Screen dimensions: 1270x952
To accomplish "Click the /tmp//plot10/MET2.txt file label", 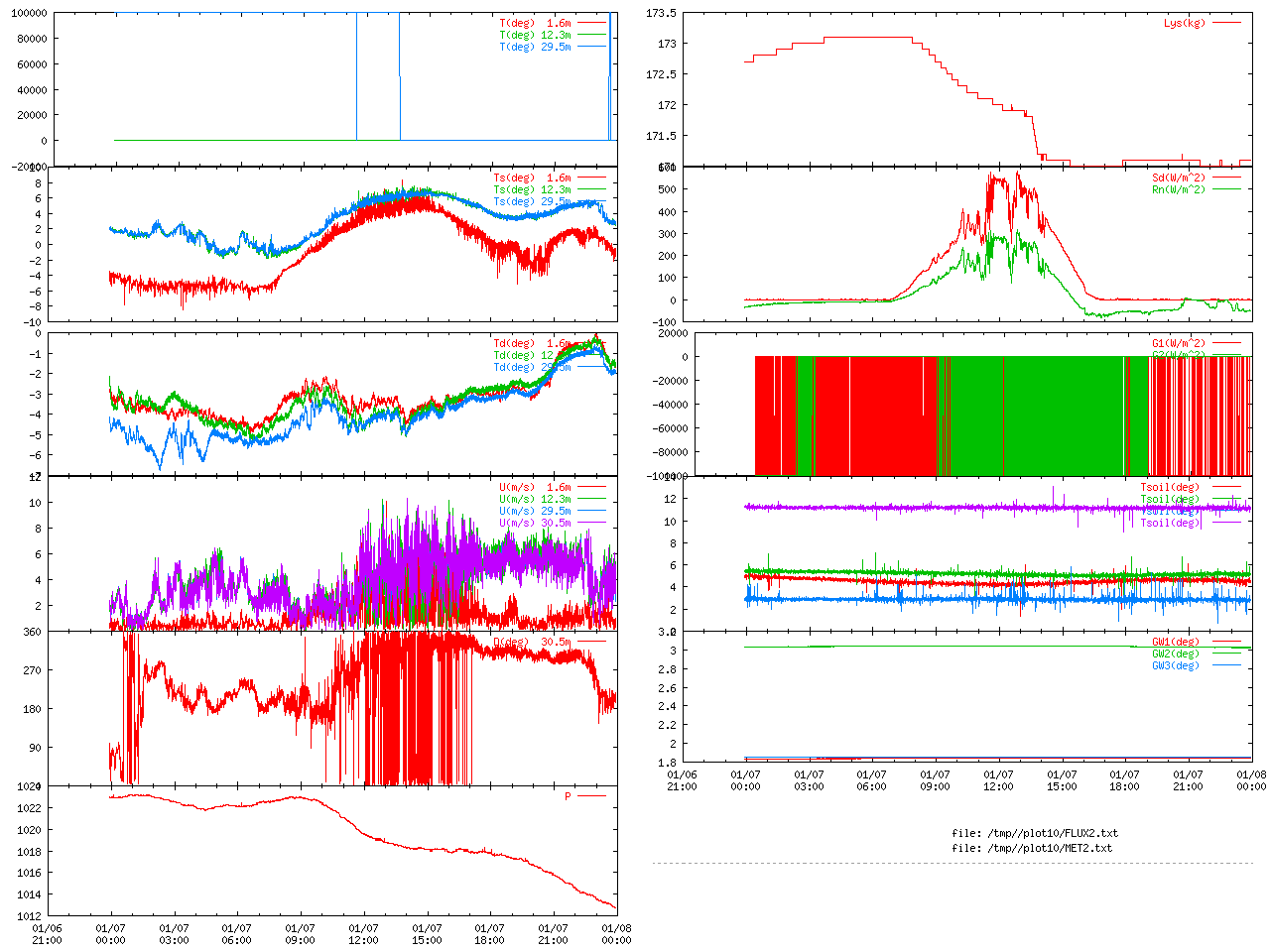I will pyautogui.click(x=1032, y=849).
